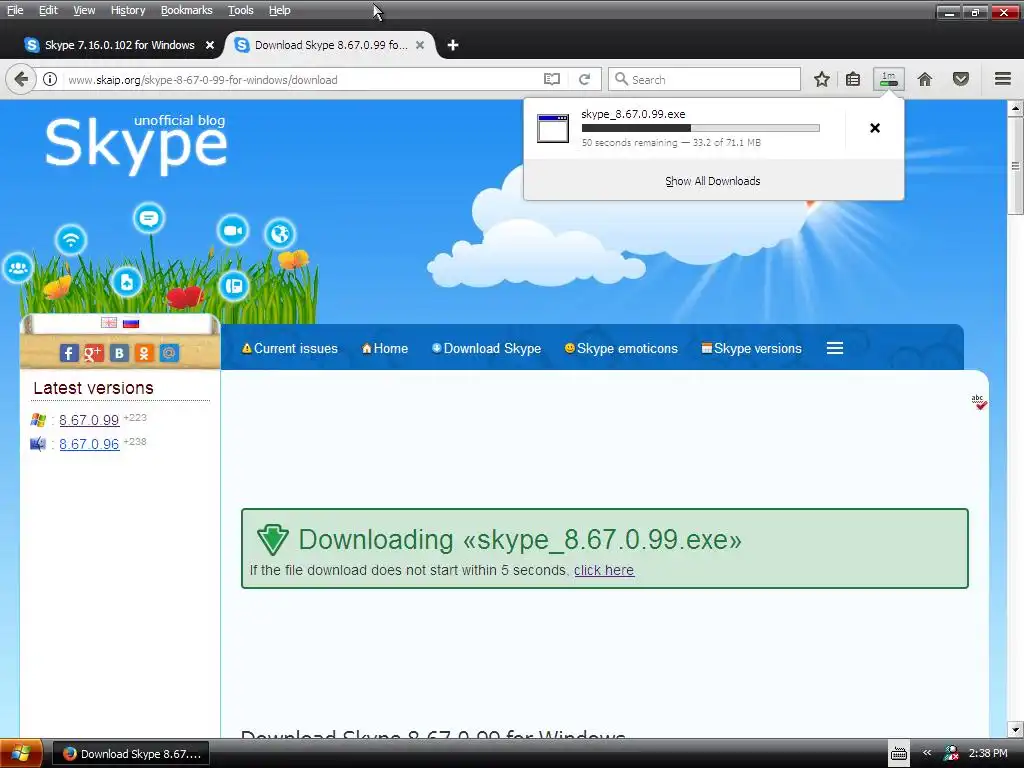Click the browser Back arrow button
Viewport: 1024px width, 768px height.
(x=21, y=80)
